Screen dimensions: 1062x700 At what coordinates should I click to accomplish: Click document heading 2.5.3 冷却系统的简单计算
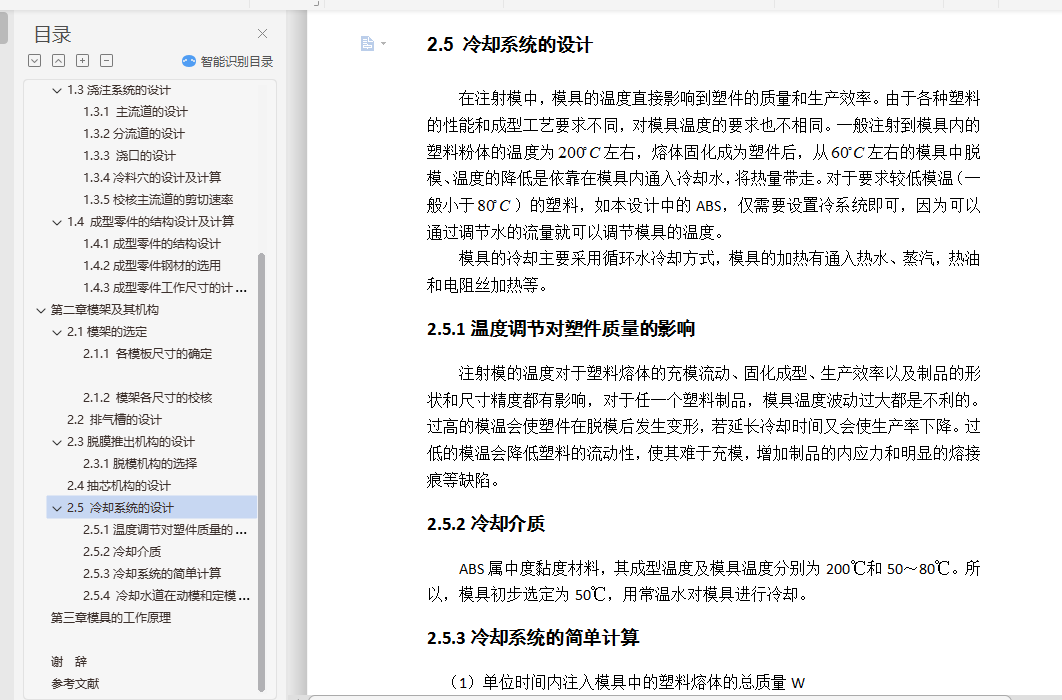click(x=533, y=638)
